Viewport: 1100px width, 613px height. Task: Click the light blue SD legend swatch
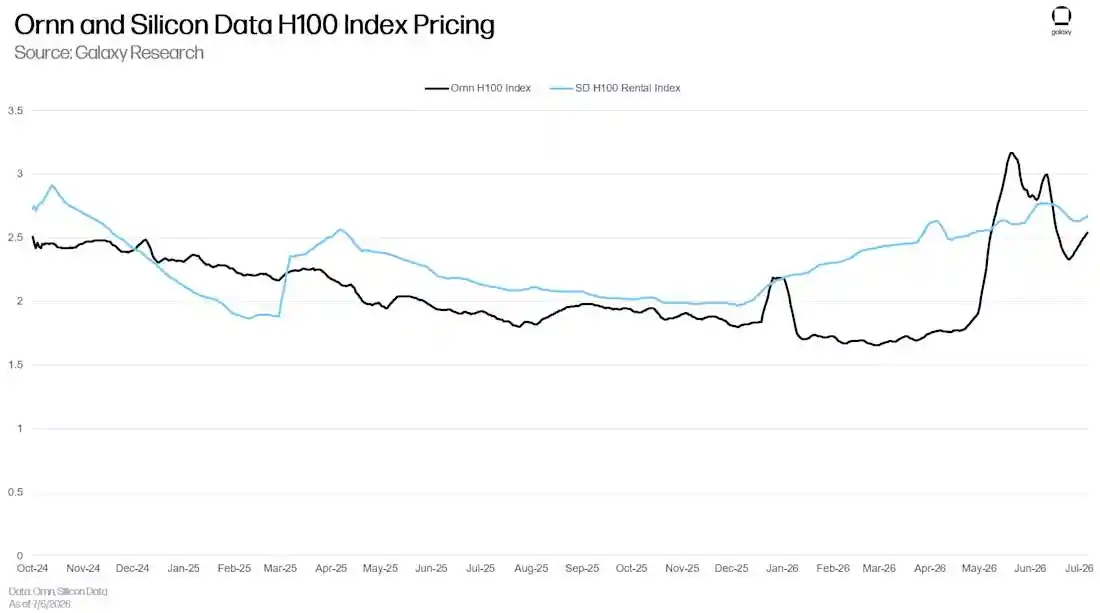click(x=561, y=88)
